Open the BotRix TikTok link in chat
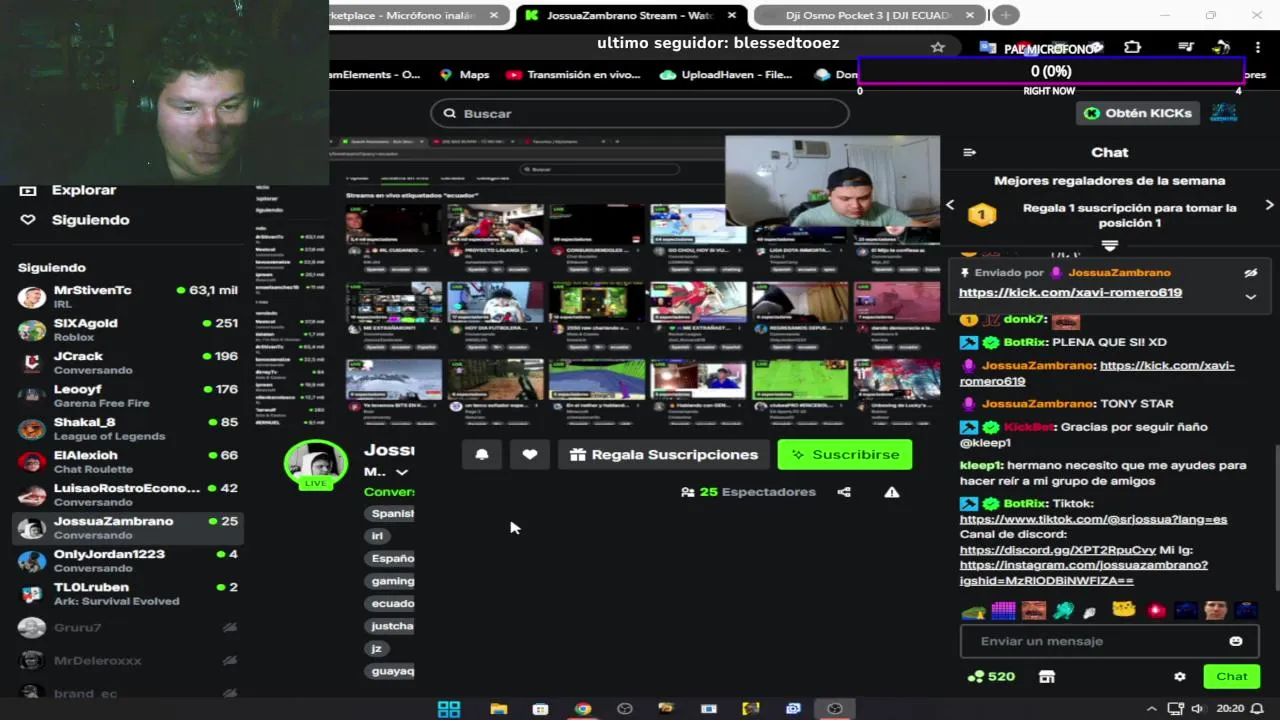Screen dimensions: 1280x720 1093,520
